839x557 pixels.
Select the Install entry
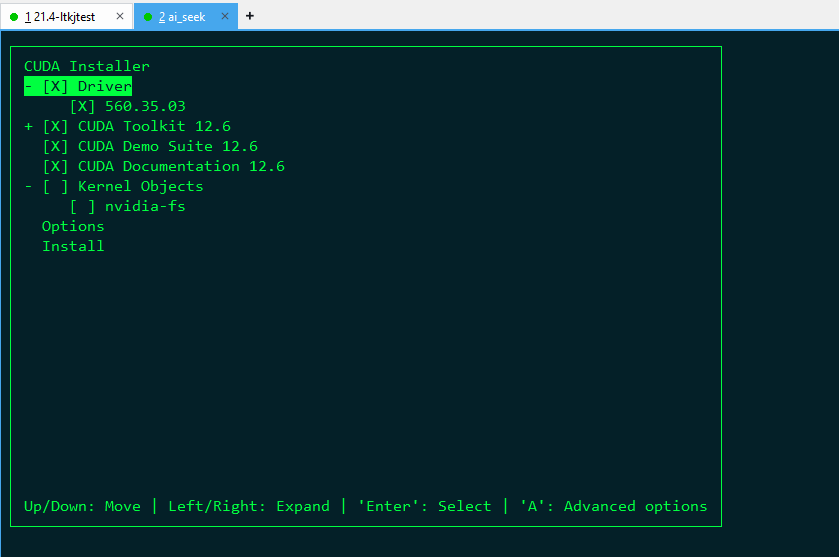tap(73, 246)
